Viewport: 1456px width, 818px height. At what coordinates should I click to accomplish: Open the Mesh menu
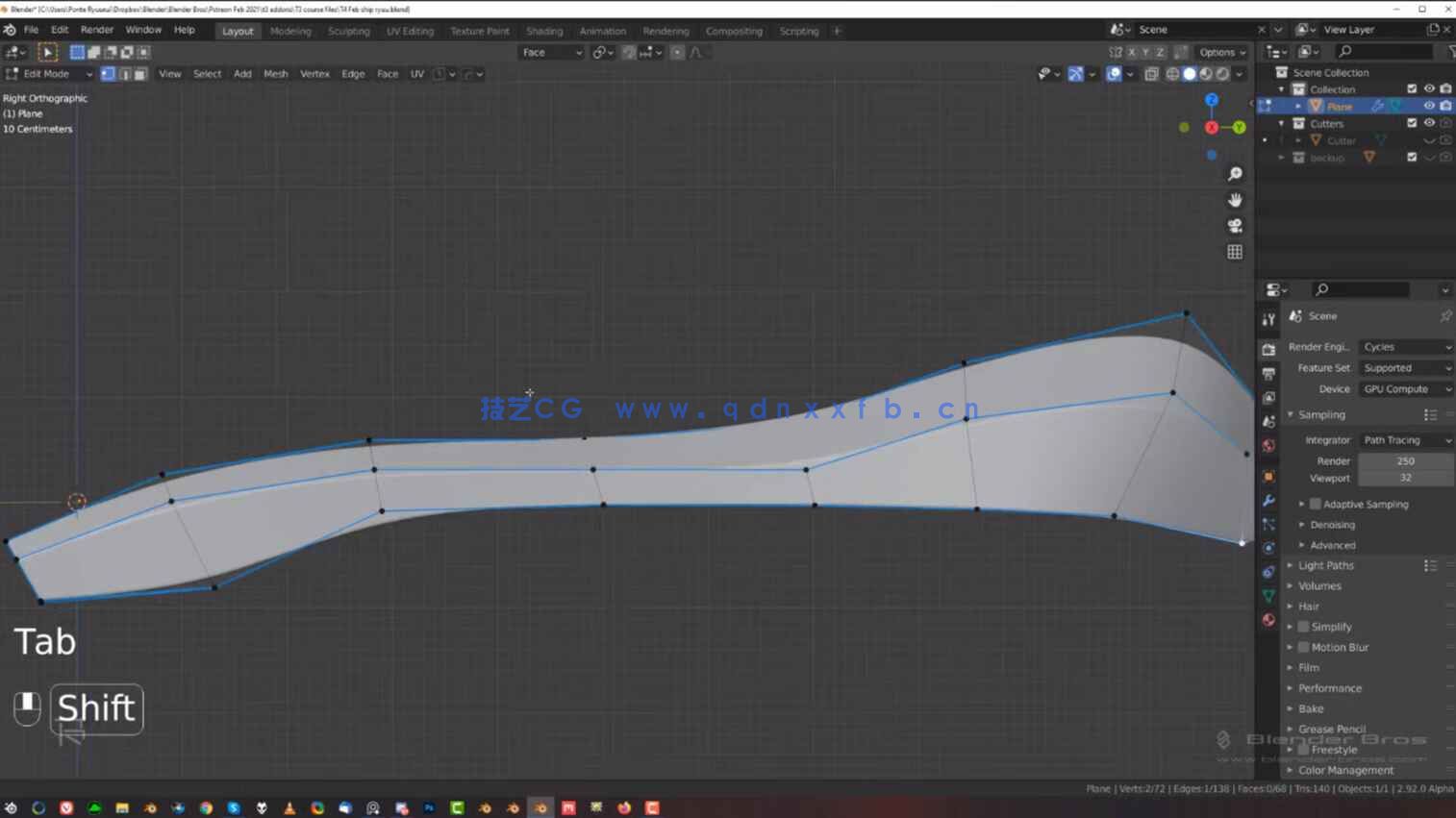click(x=276, y=73)
